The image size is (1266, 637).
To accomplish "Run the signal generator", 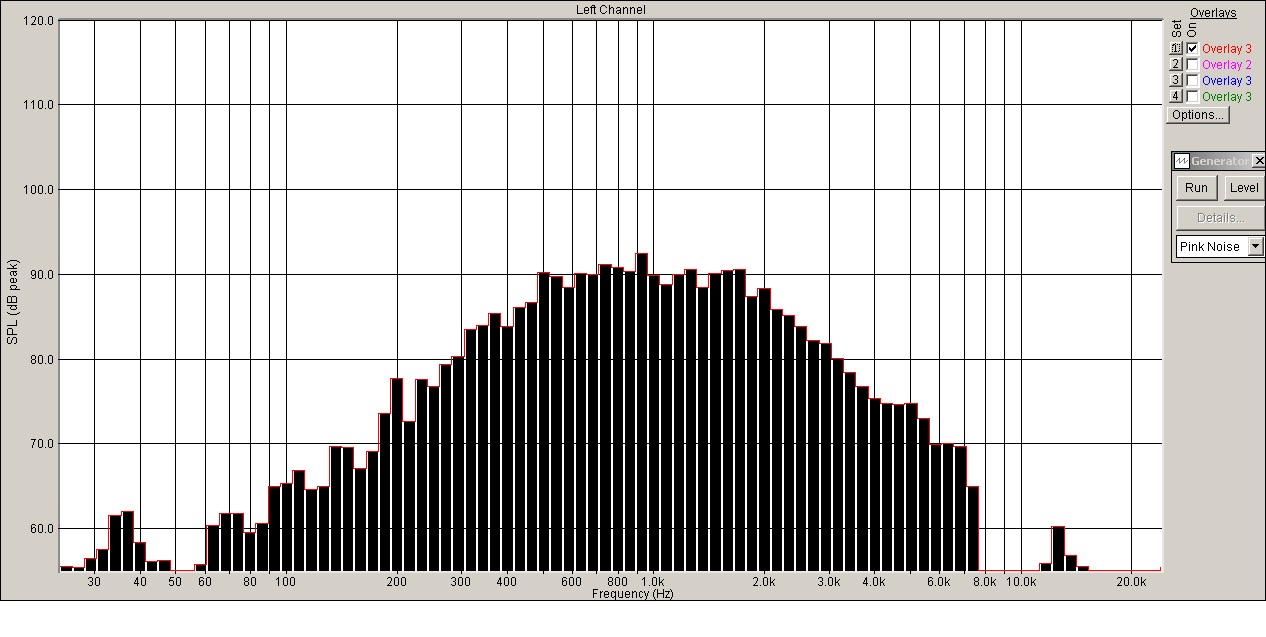I will 1196,188.
